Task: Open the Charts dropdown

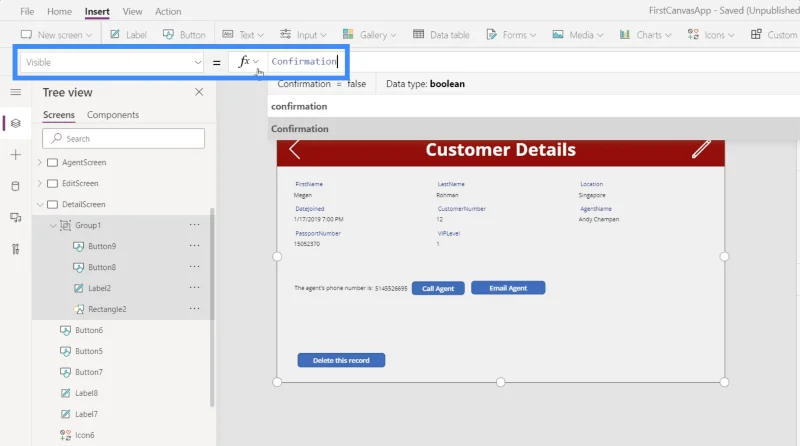Action: point(645,35)
